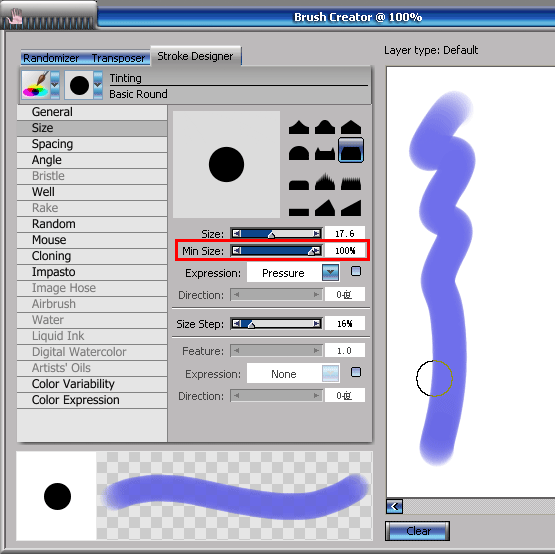Screen dimensions: 555x554
Task: Select the notched tip profile icon
Action: pos(325,154)
